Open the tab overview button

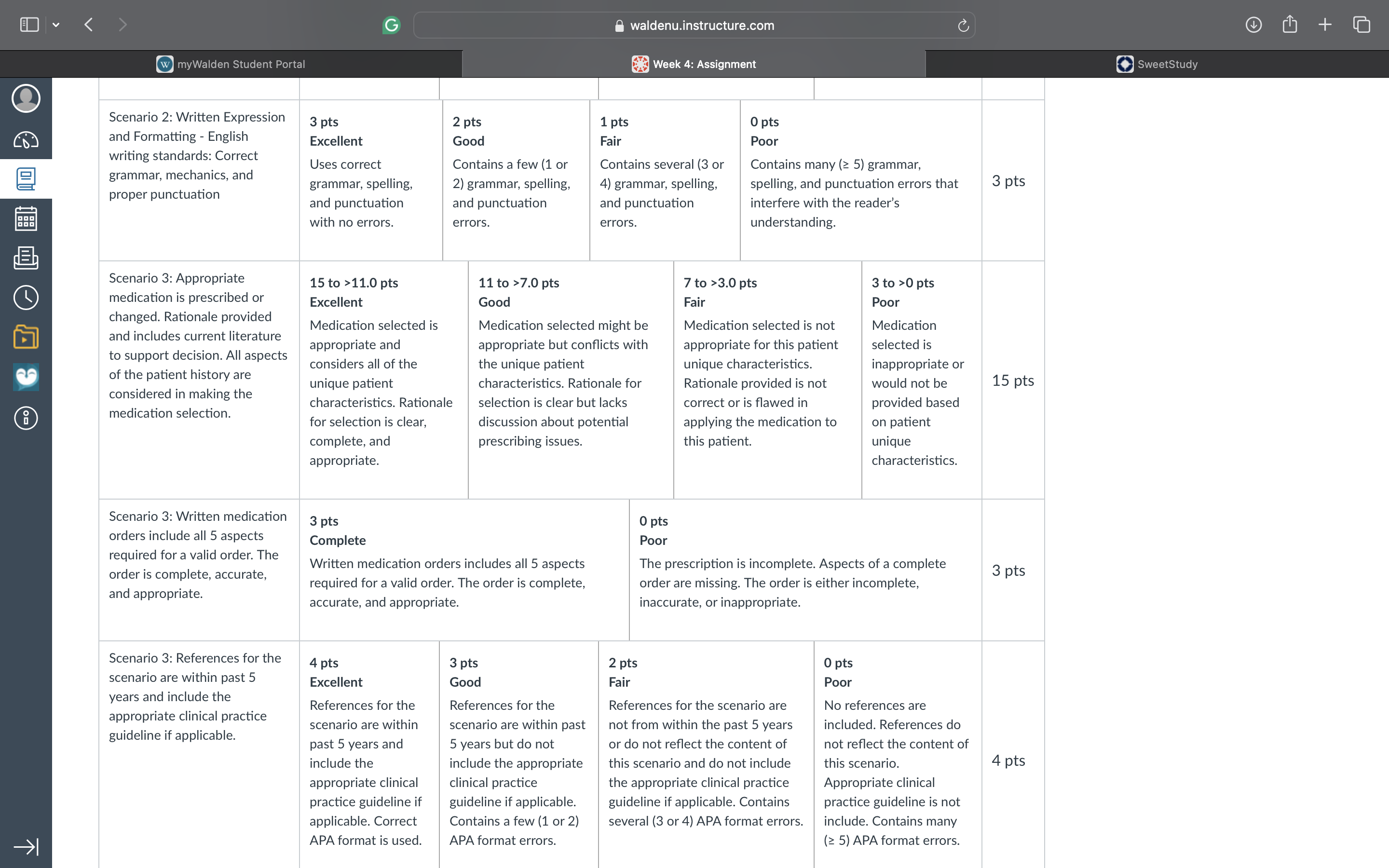[1362, 25]
